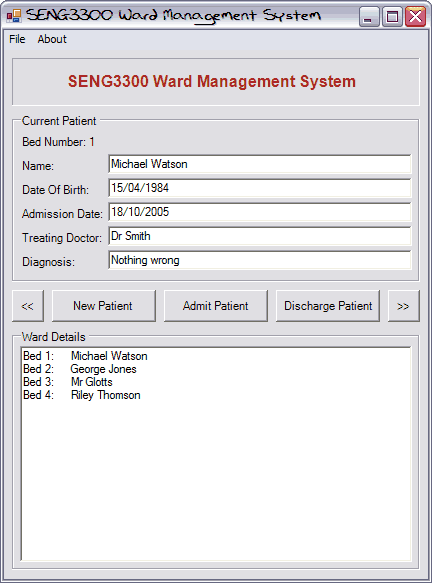The image size is (432, 583).
Task: Maximize the Ward Management window
Action: [x=392, y=17]
